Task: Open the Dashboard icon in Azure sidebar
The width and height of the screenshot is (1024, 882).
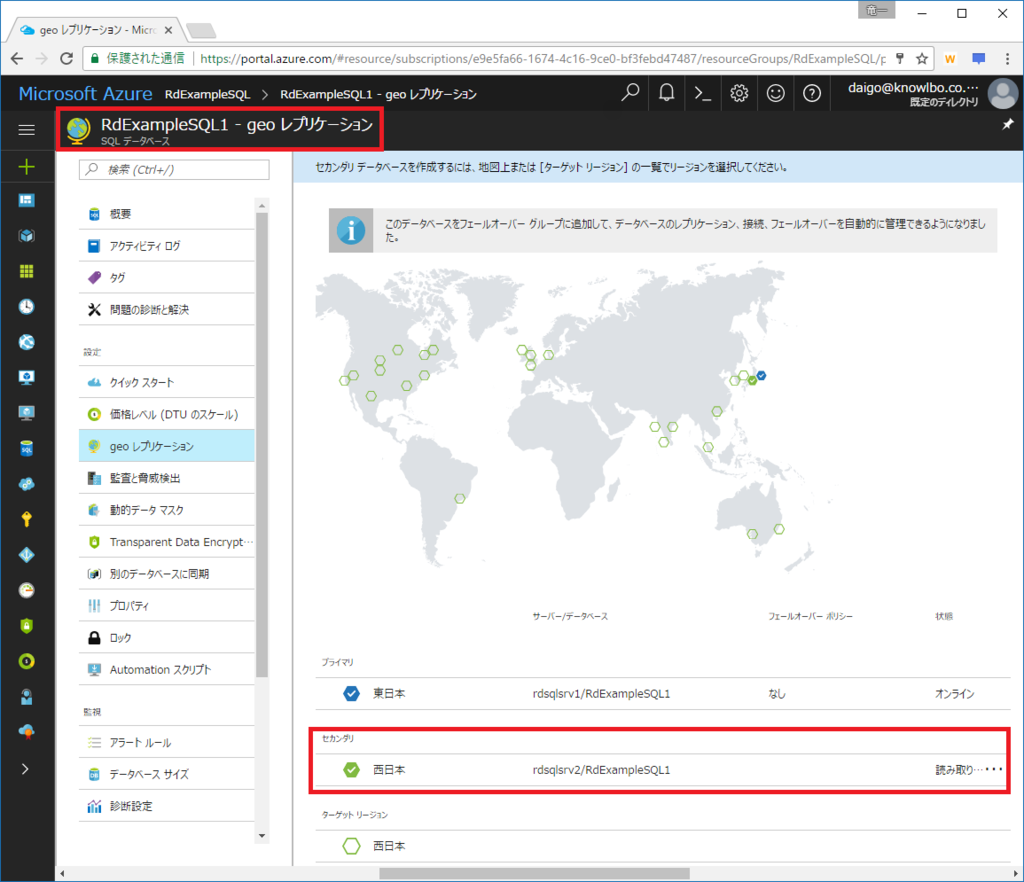Action: pos(27,200)
